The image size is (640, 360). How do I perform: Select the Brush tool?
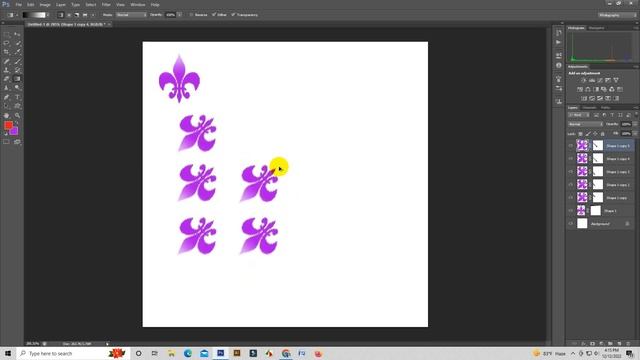coord(17,61)
